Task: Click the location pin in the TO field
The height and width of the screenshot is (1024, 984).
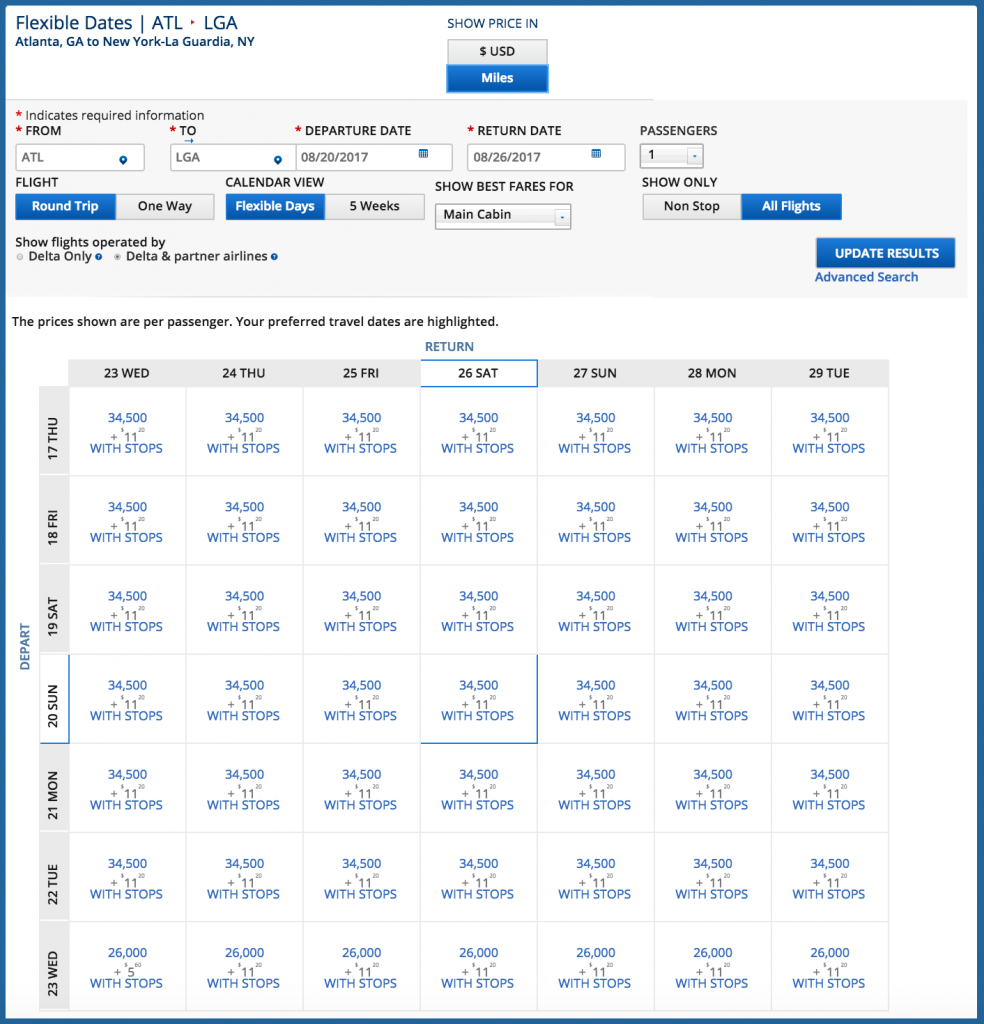Action: click(278, 160)
